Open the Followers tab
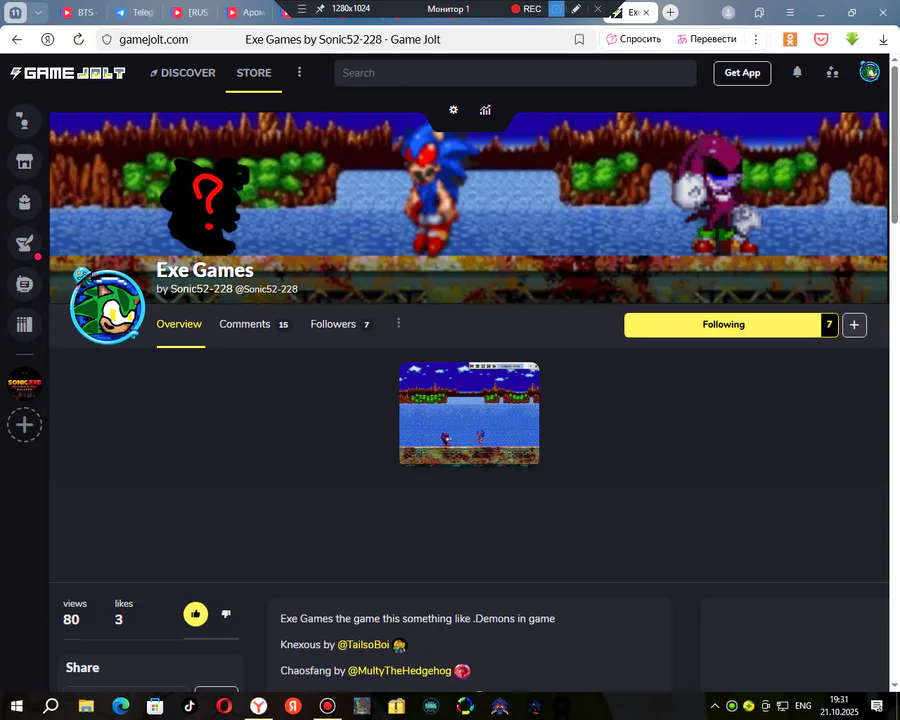Viewport: 900px width, 720px height. click(340, 324)
